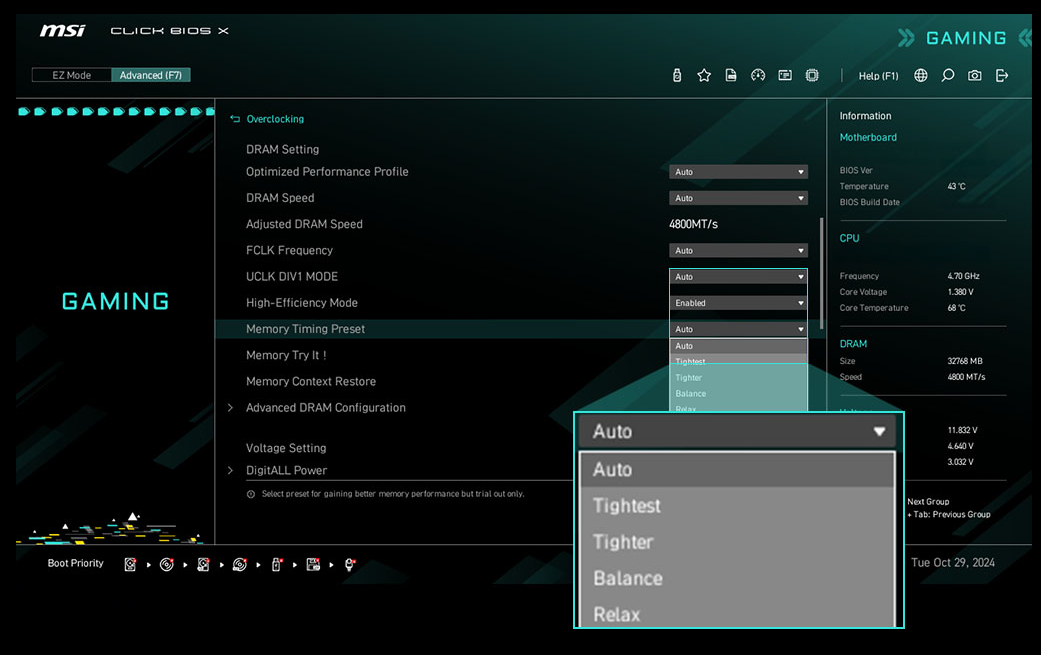Open the M-Flash USB drive icon

point(677,75)
